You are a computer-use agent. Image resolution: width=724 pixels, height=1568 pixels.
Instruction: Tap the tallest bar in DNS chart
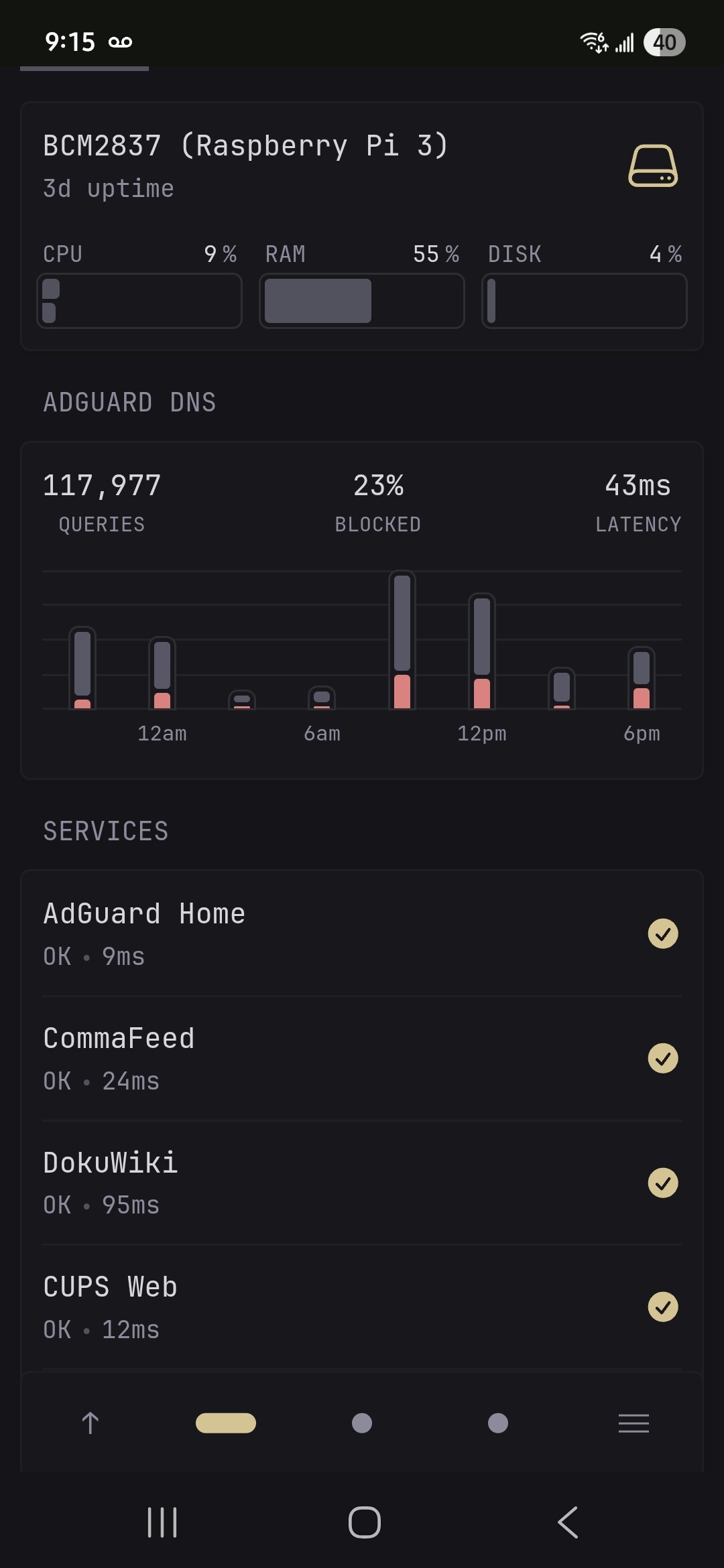(402, 640)
